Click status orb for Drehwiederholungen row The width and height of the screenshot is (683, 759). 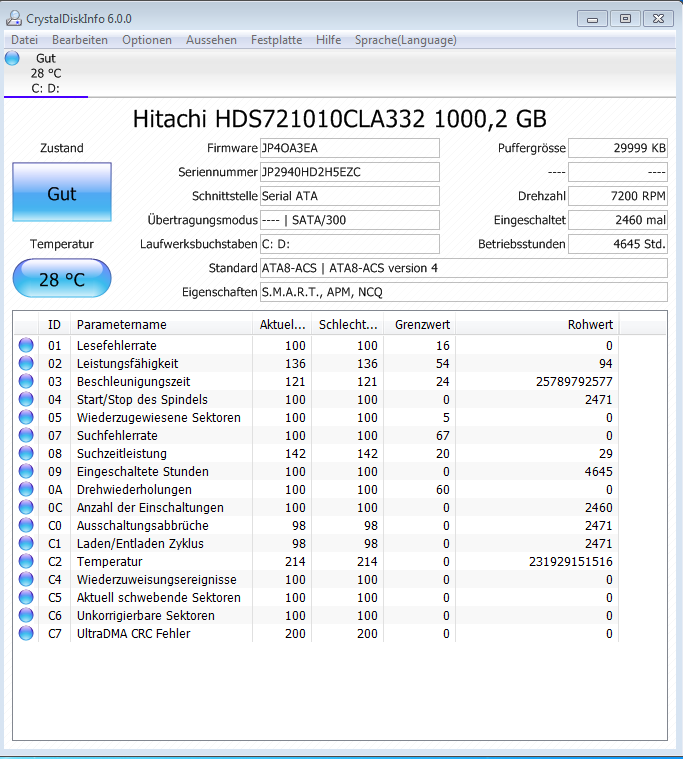point(26,489)
